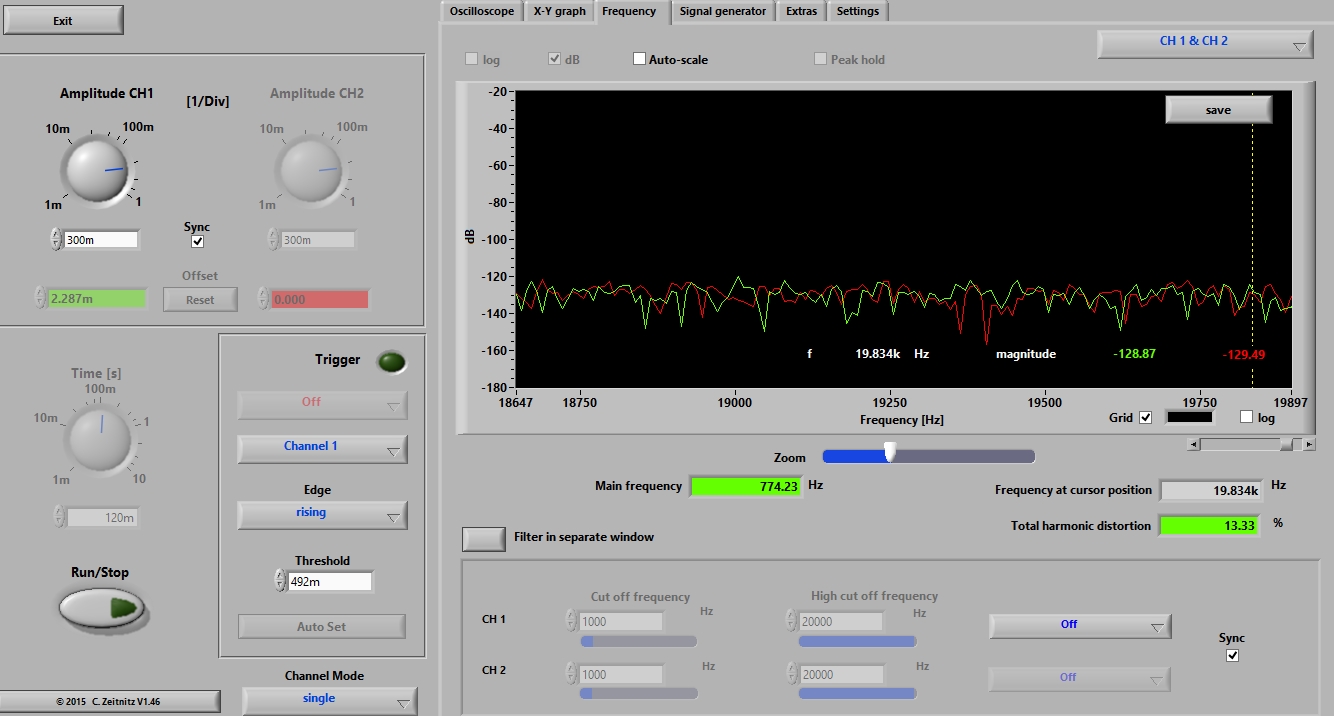
Task: Click left arrow of graph scrollbar
Action: [x=1193, y=444]
